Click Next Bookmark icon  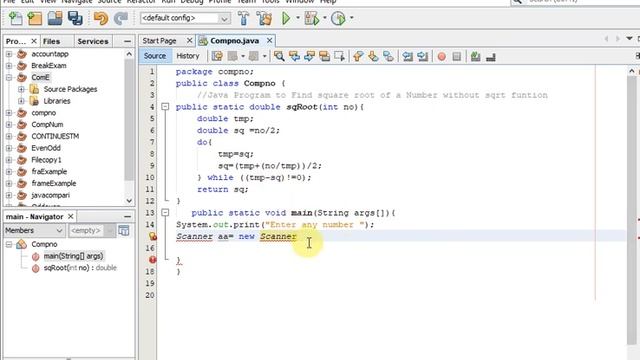[x=373, y=56]
